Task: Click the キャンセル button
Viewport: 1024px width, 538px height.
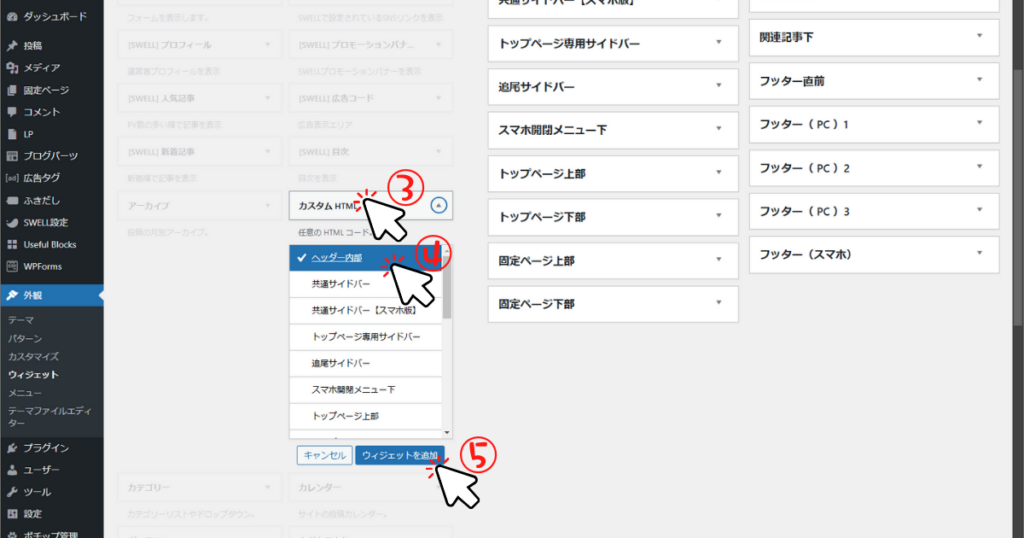Action: pyautogui.click(x=325, y=455)
